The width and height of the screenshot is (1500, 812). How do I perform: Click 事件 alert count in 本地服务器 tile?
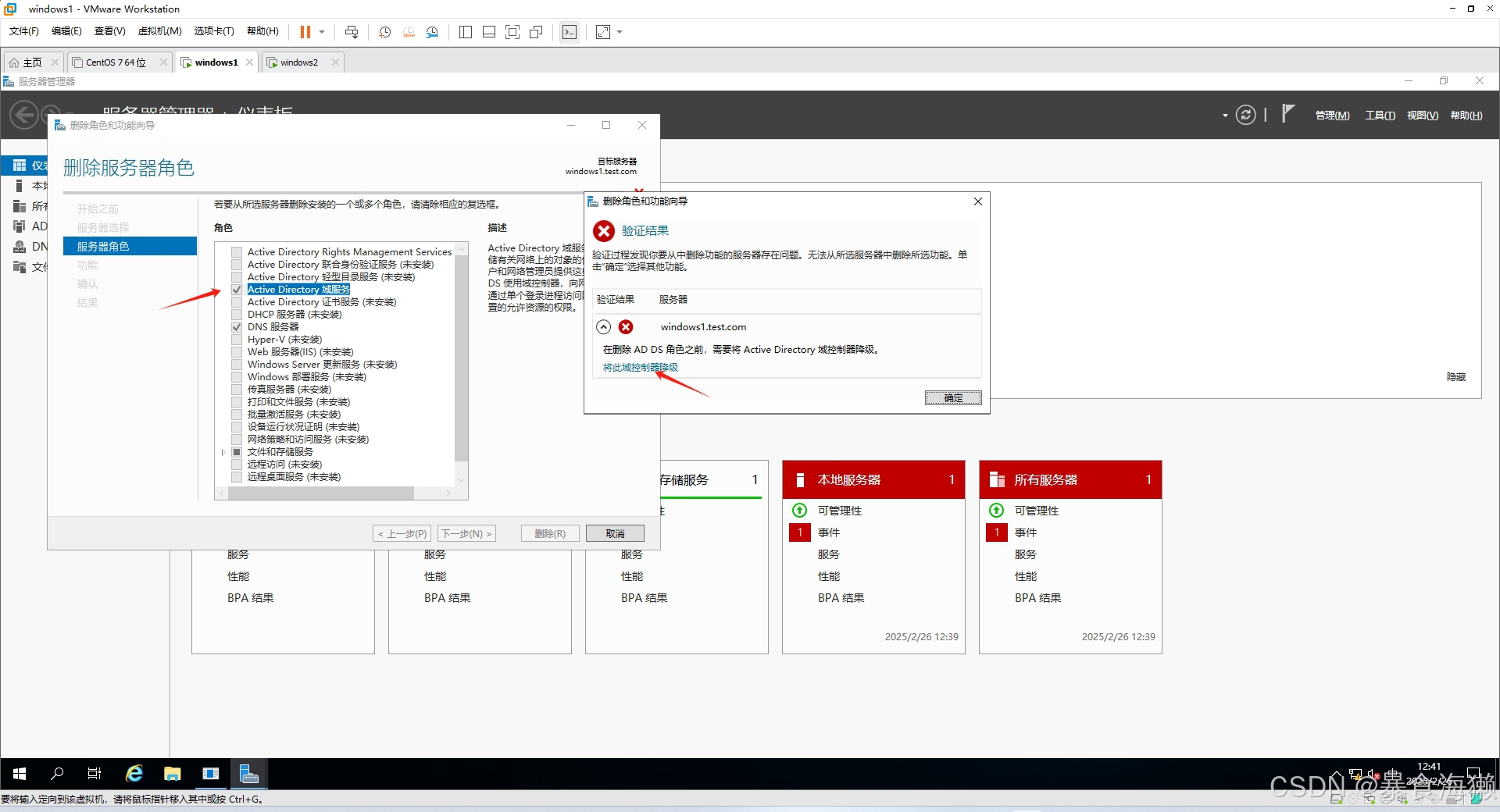coord(800,532)
